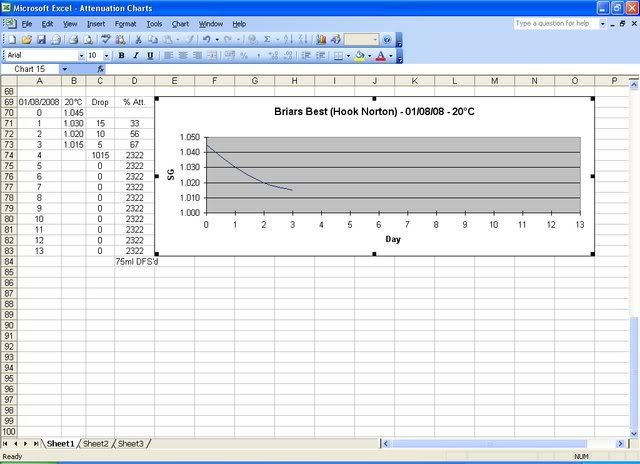The width and height of the screenshot is (640, 464).
Task: Click Sort Descending icon
Action: coord(302,40)
